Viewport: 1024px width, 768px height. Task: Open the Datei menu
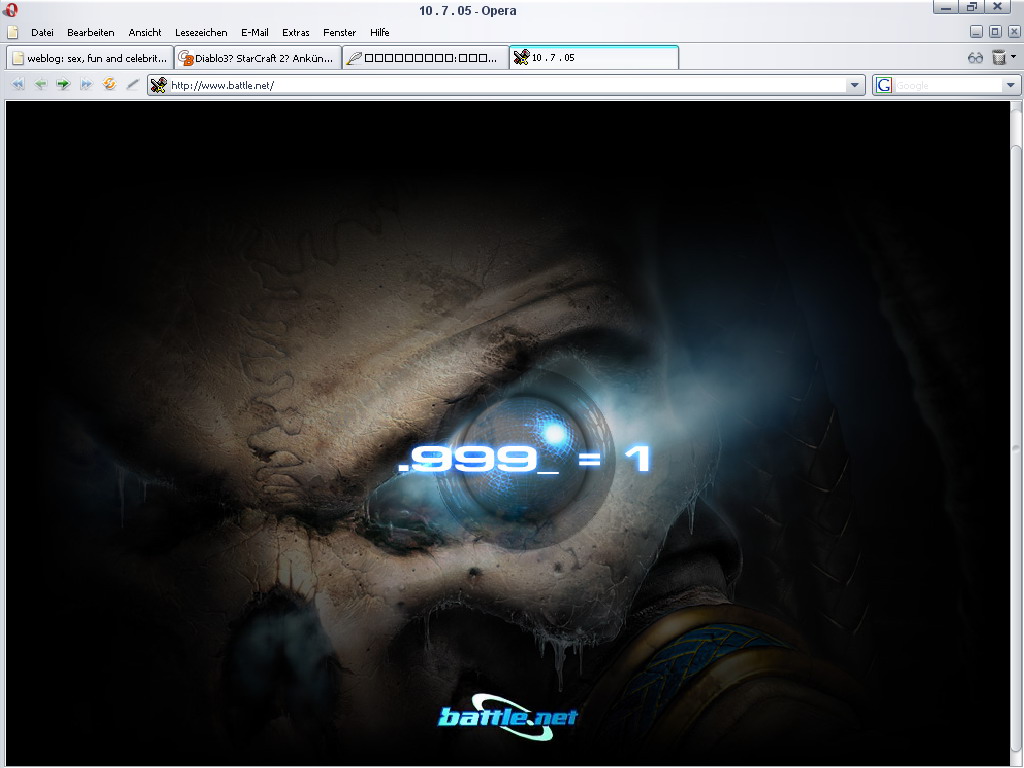42,32
